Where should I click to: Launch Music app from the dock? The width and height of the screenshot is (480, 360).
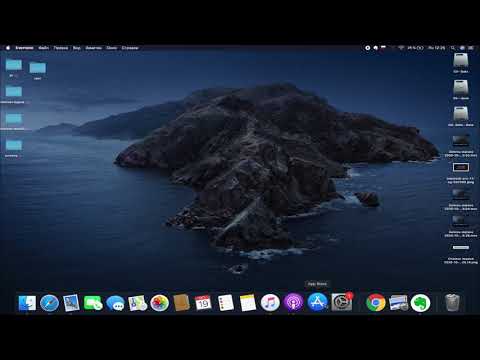[x=270, y=303]
